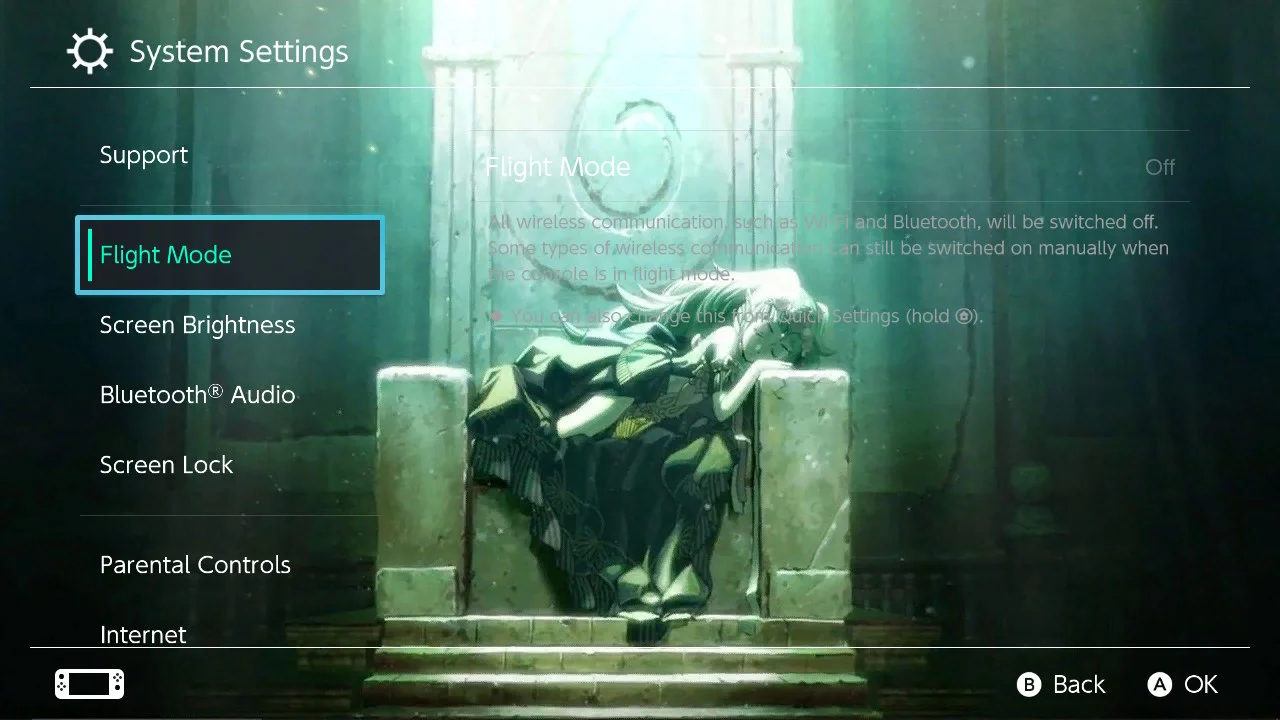This screenshot has height=720, width=1280.
Task: Click the System Settings title text
Action: coord(239,51)
